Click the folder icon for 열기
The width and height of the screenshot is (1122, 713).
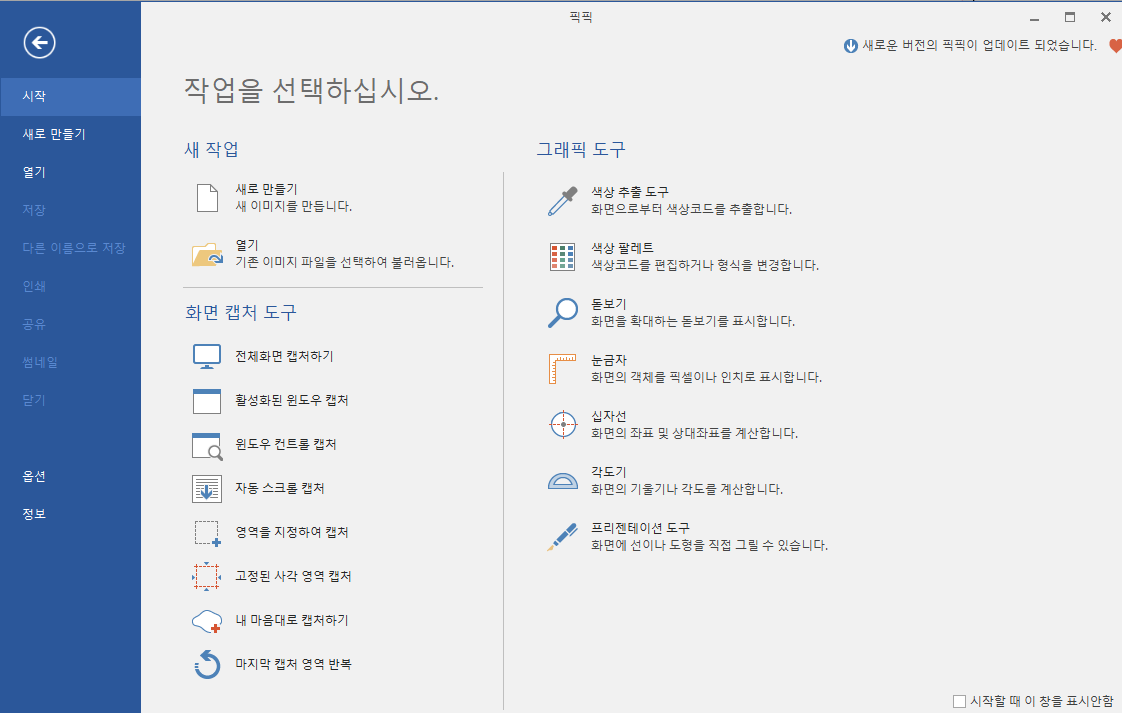coord(208,254)
